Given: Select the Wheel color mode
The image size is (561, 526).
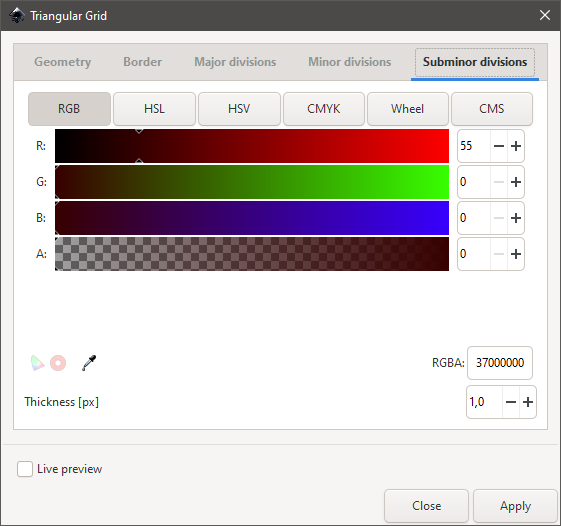Looking at the screenshot, I should (408, 109).
